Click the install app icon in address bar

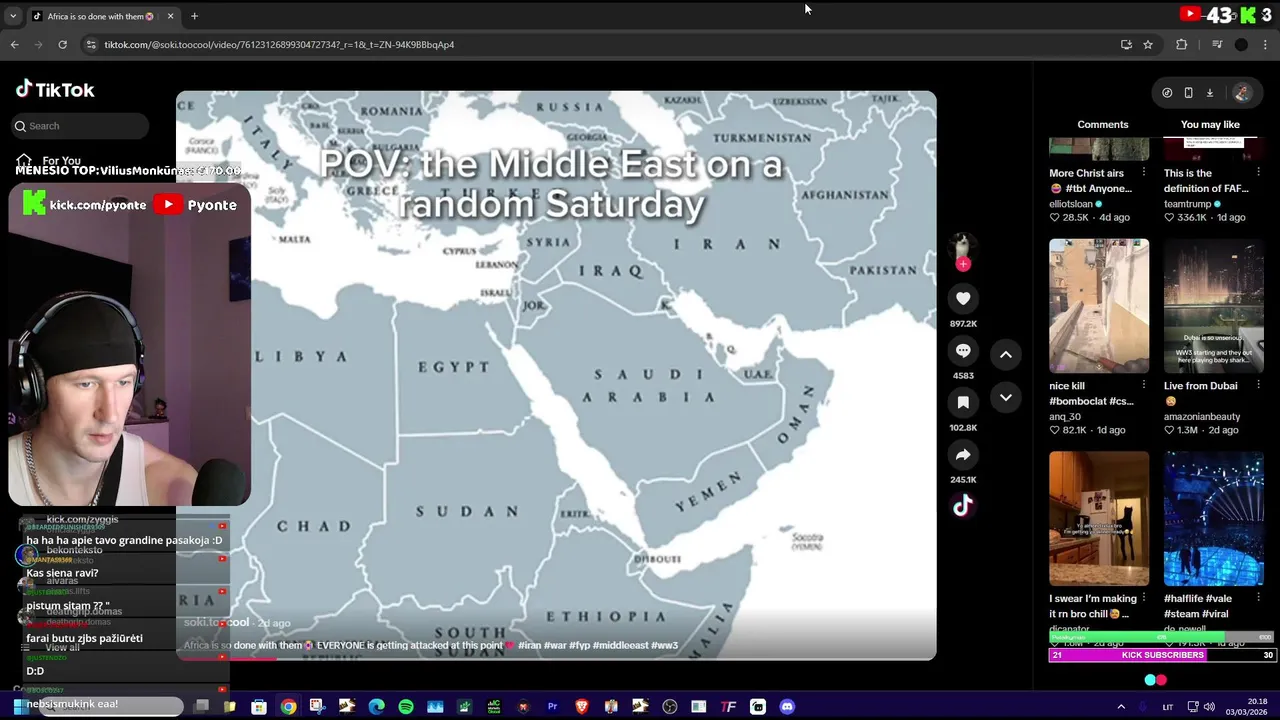tap(1126, 44)
